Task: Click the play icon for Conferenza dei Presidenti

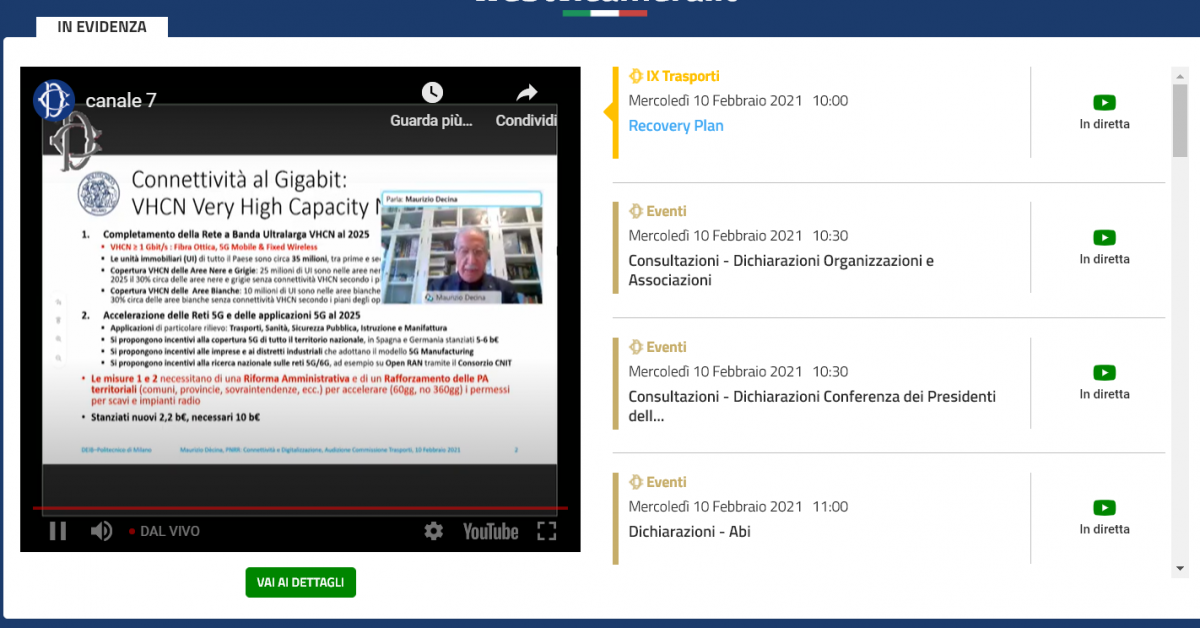Action: click(1104, 373)
